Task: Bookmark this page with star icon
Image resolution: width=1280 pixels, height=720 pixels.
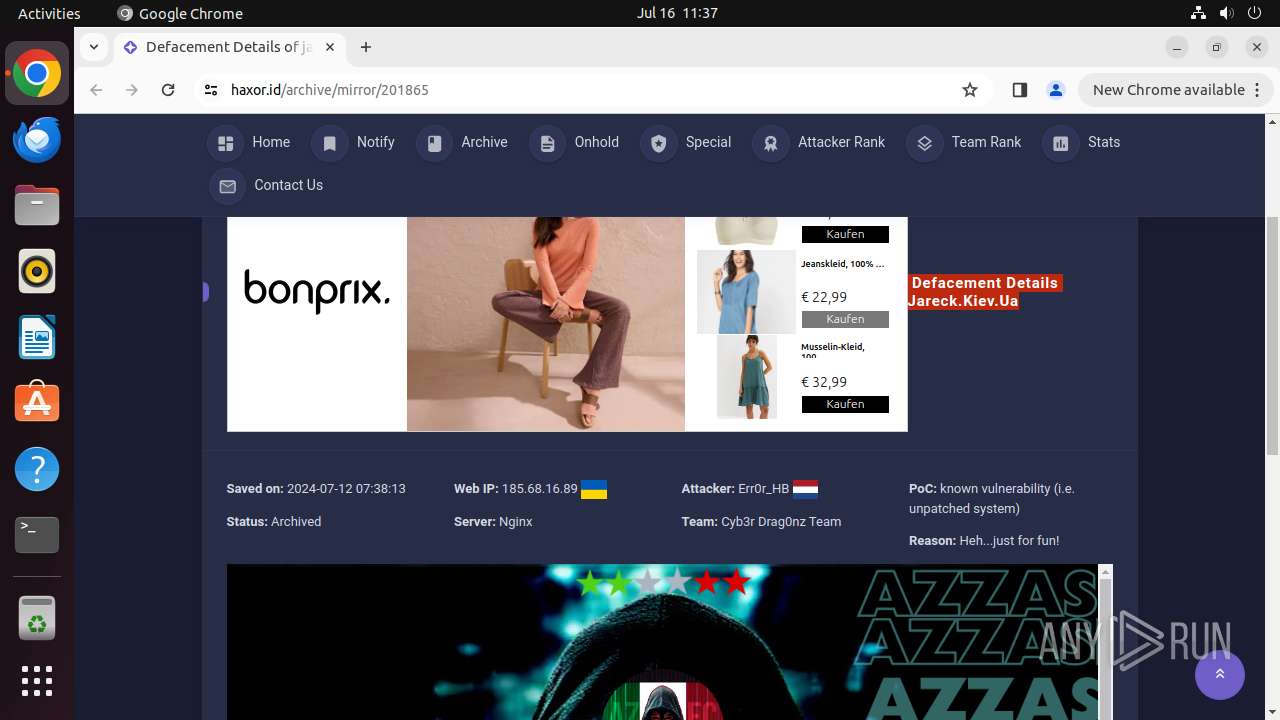Action: tap(970, 90)
